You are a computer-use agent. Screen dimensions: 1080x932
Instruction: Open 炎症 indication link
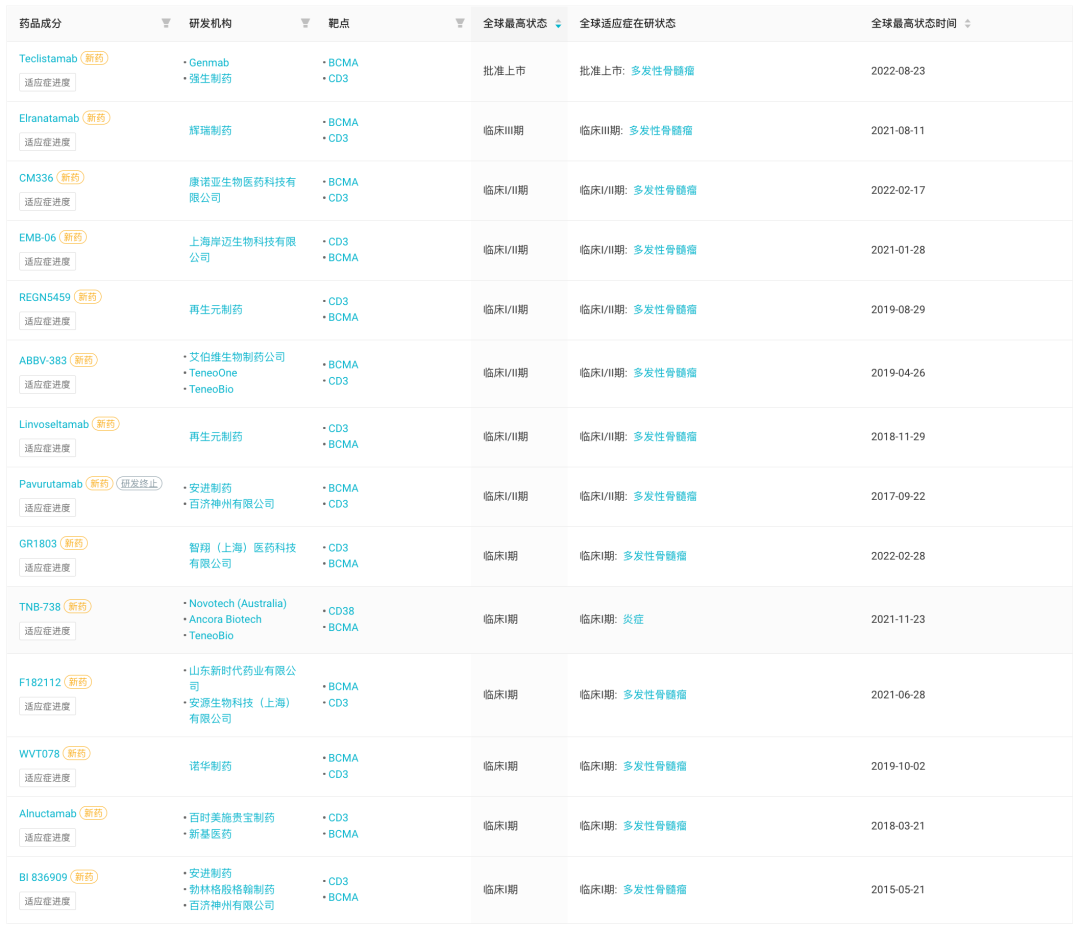633,619
